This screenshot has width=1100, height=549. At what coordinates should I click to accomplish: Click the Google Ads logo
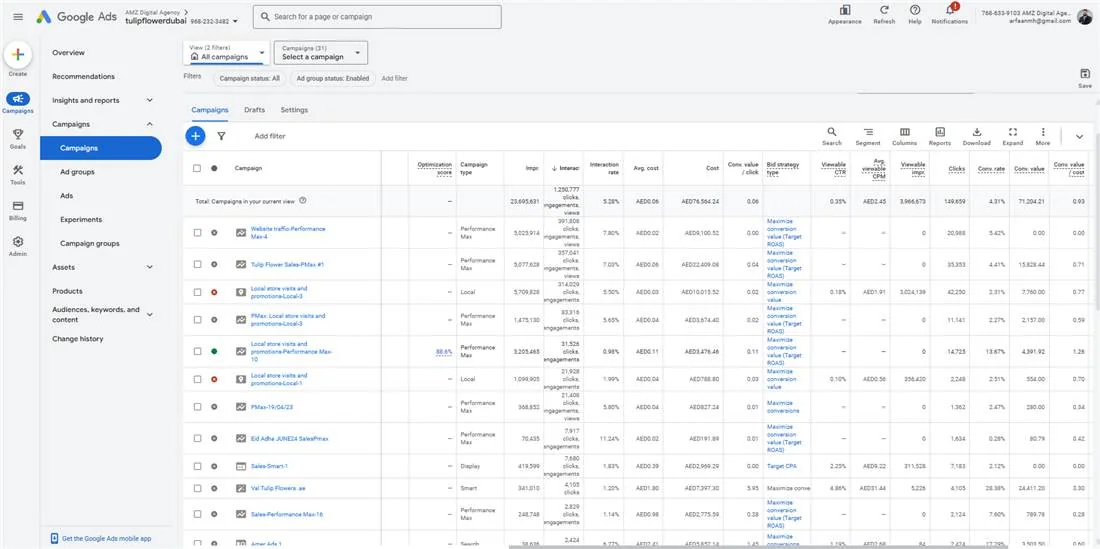coord(76,17)
